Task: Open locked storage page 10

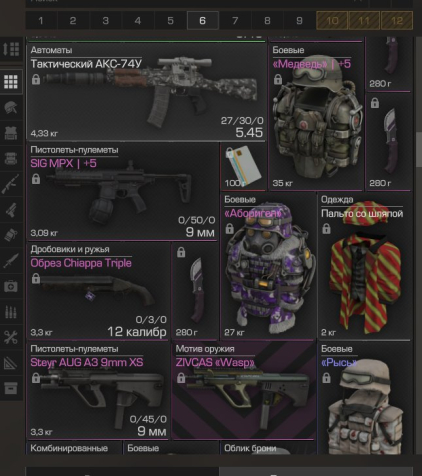Action: [332, 21]
